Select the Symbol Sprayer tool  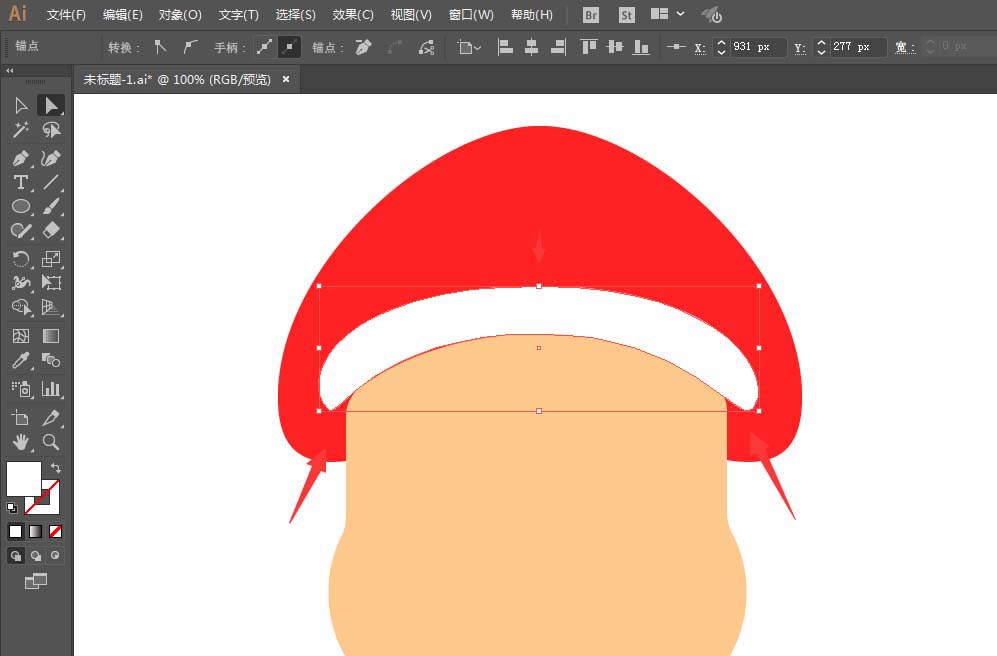(21, 388)
